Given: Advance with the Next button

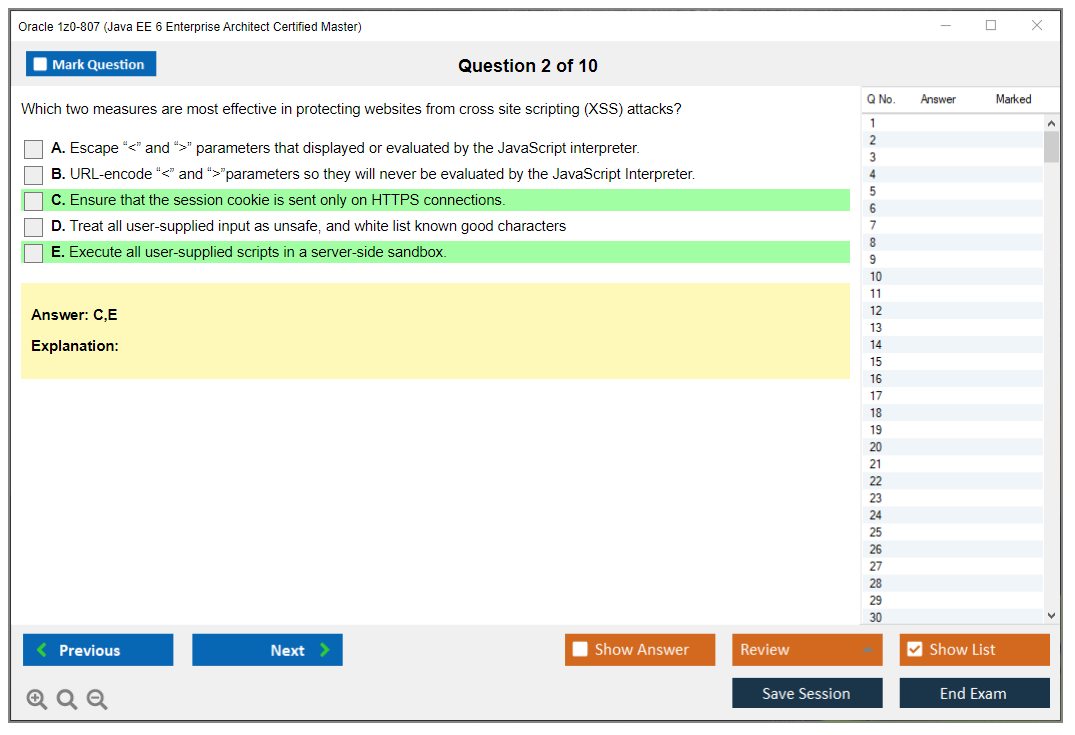Looking at the screenshot, I should [x=267, y=650].
